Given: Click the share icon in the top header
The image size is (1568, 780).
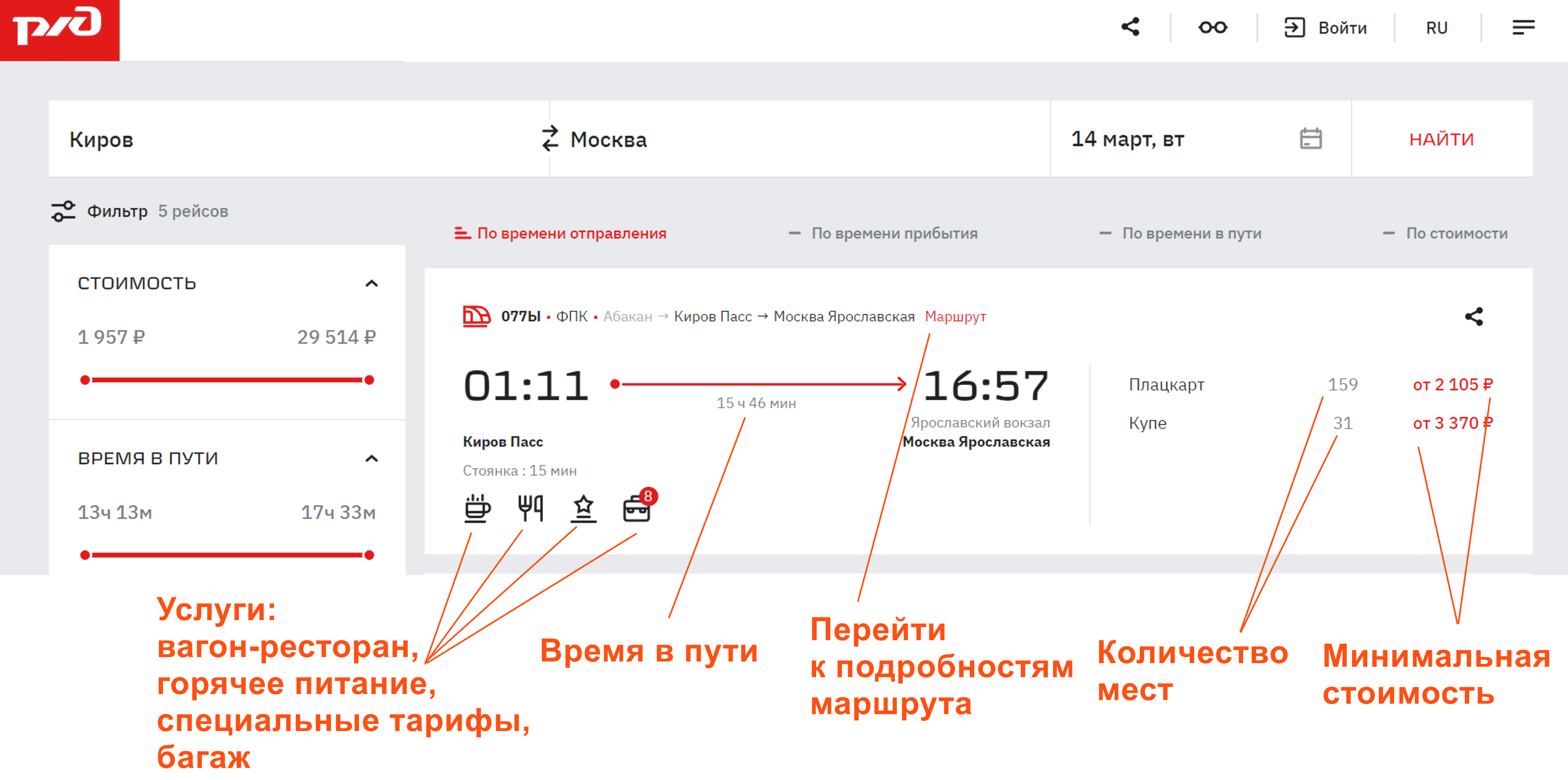Looking at the screenshot, I should [1130, 27].
